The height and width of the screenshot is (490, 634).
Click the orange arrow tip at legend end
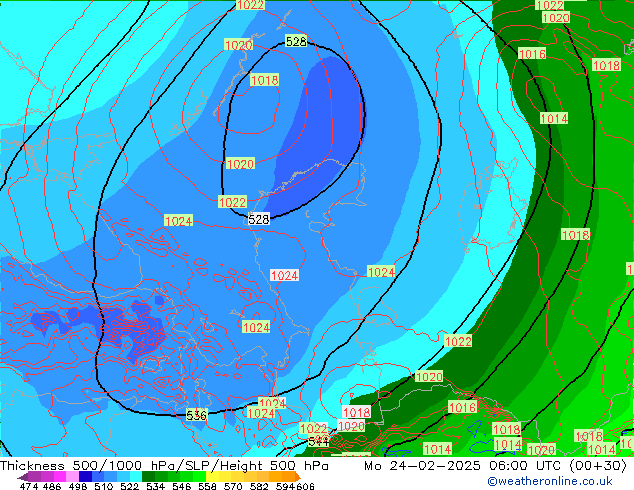coord(298,476)
